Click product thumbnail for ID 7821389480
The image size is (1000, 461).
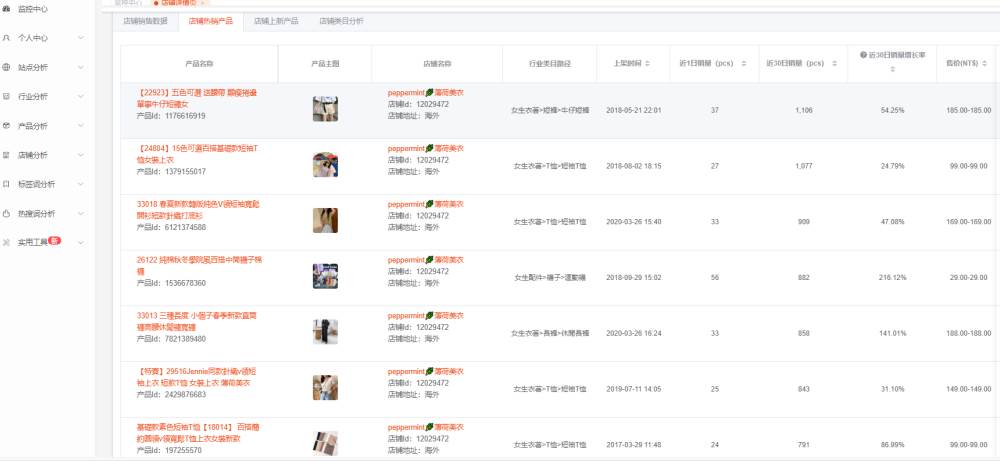click(x=325, y=332)
